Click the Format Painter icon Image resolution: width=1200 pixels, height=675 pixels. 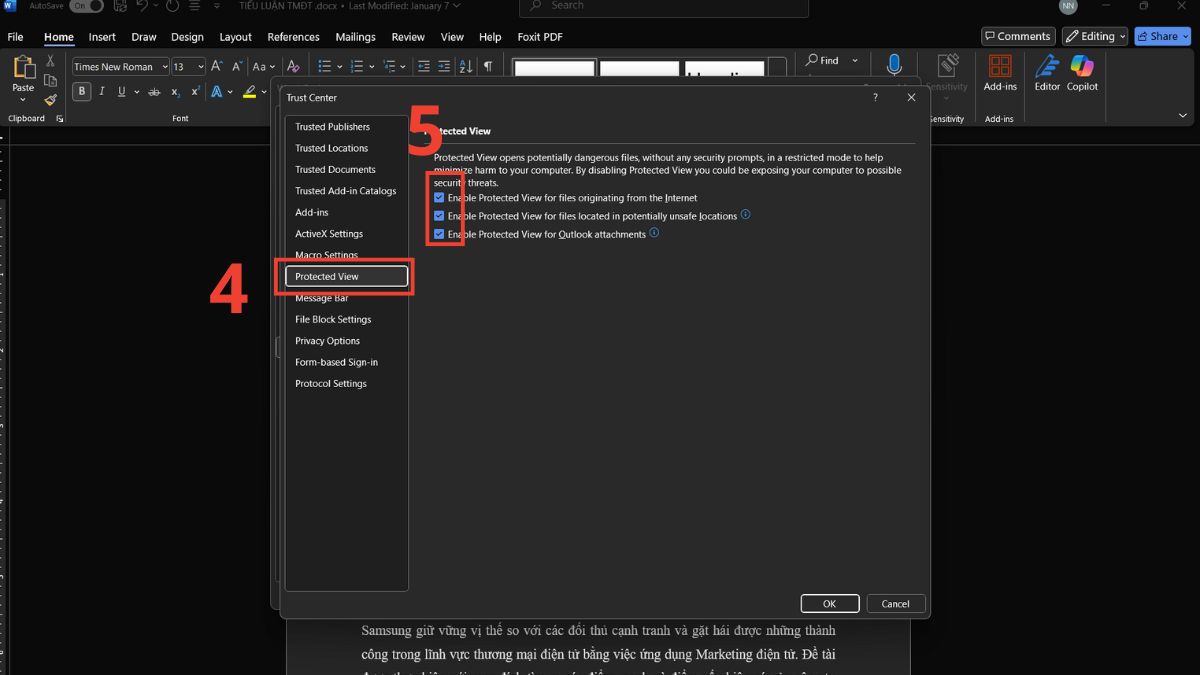point(50,99)
